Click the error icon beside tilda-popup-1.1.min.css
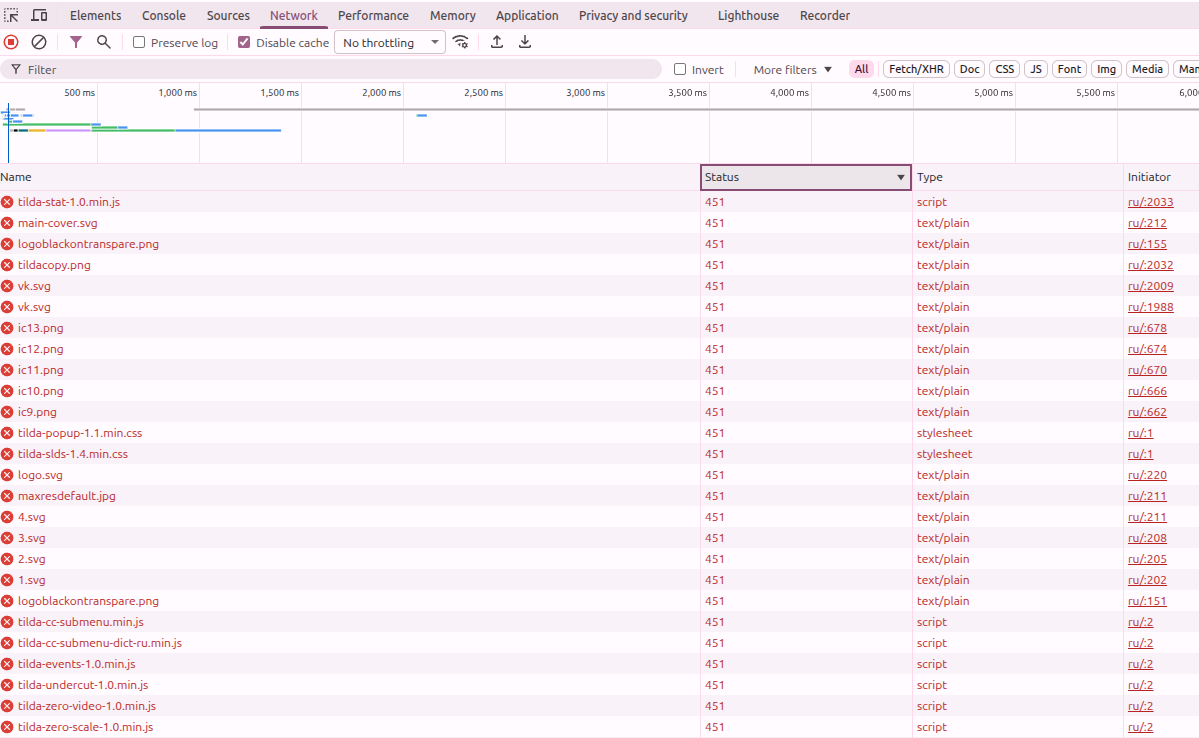The image size is (1199, 738). (7, 433)
